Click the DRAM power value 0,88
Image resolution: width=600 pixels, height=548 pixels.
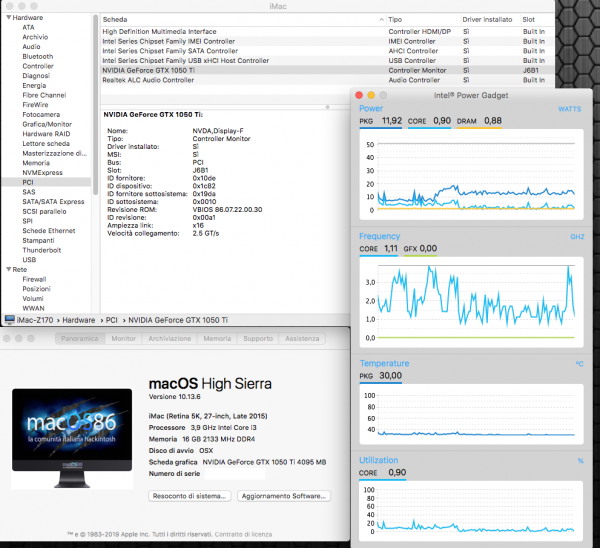[x=493, y=121]
